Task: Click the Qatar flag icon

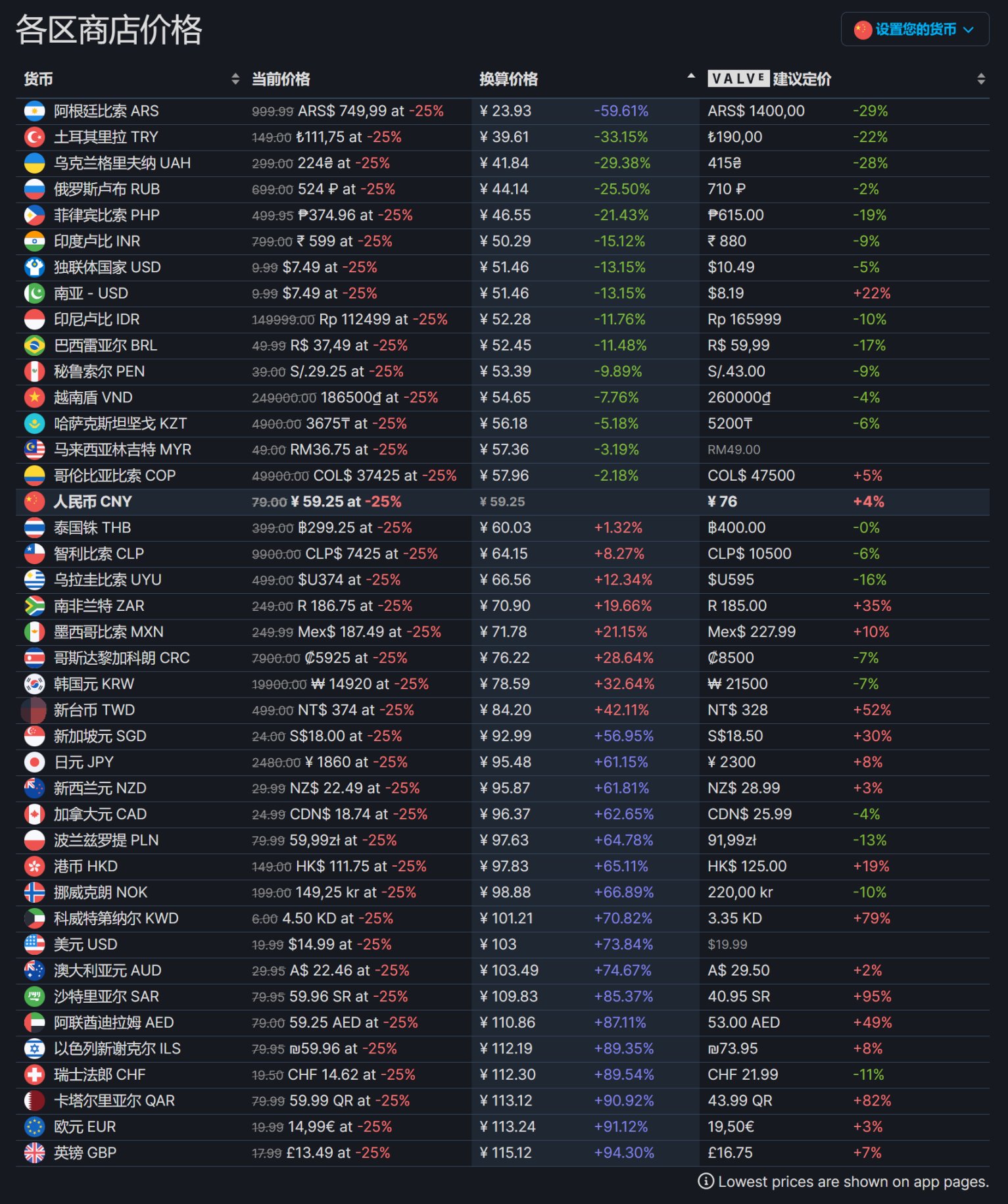Action: (35, 1101)
